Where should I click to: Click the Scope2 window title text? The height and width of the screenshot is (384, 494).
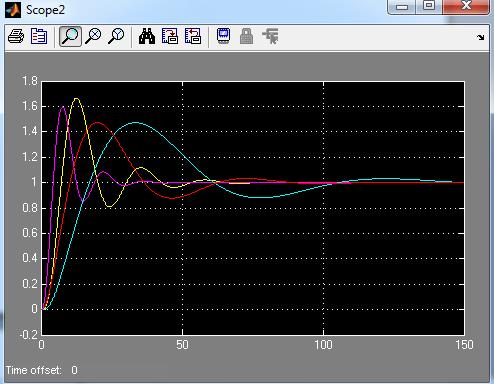[45, 10]
